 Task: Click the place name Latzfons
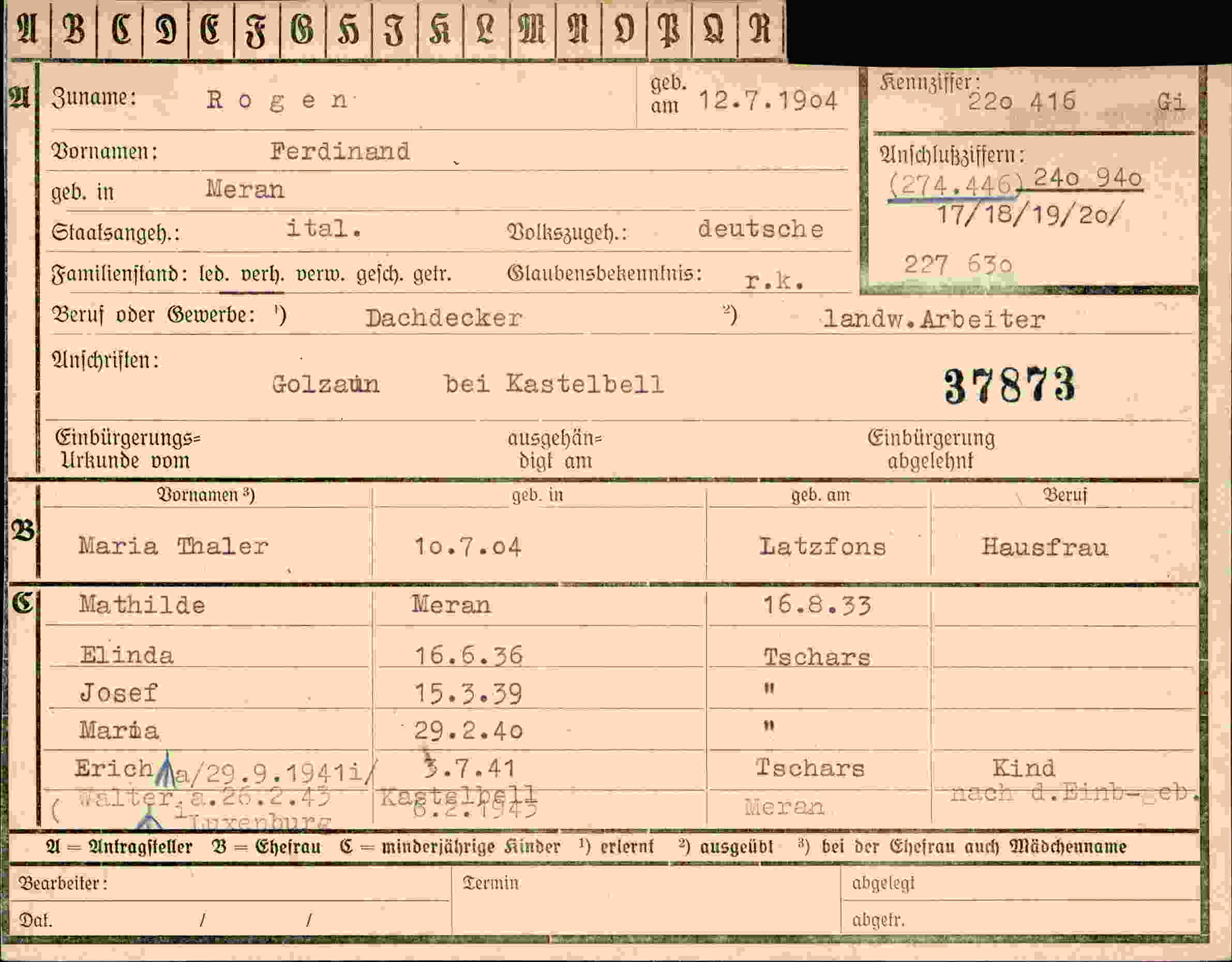822,547
